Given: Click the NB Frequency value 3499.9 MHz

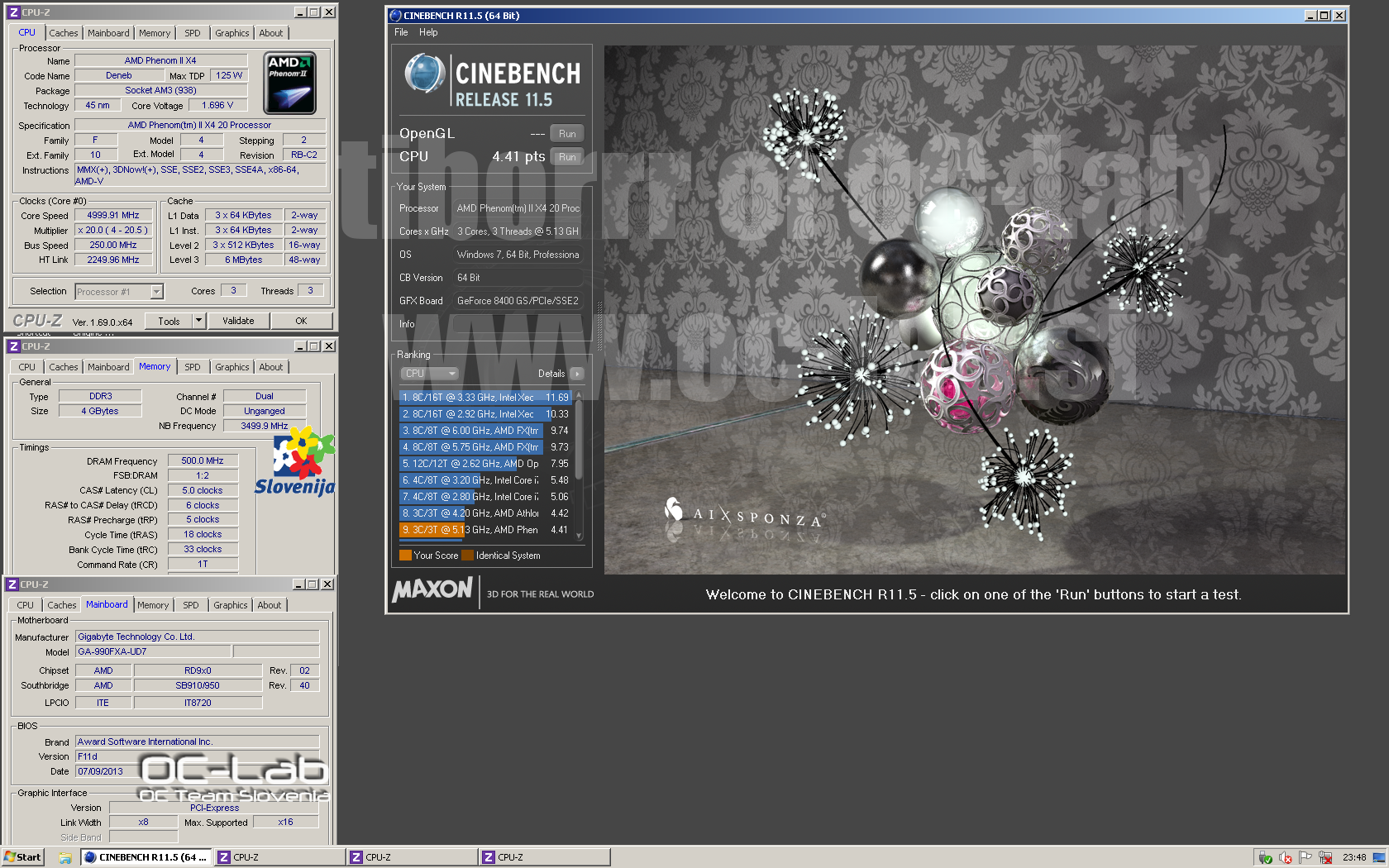Looking at the screenshot, I should [x=265, y=426].
